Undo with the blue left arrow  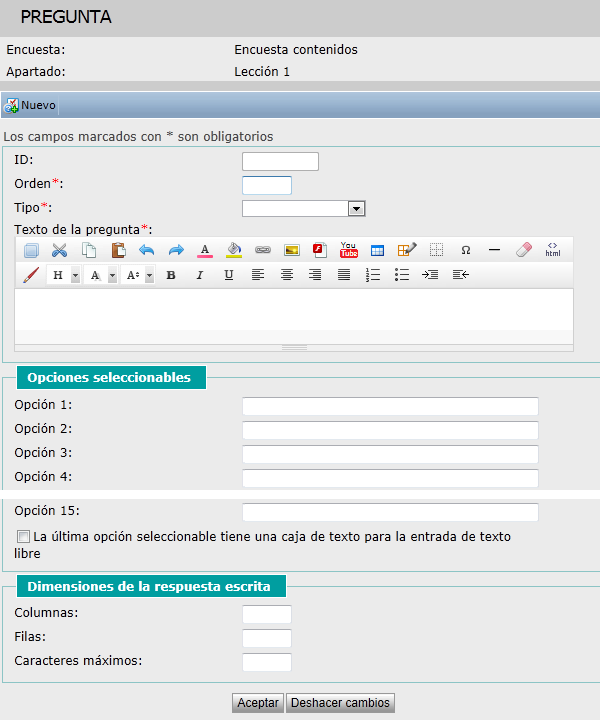147,250
